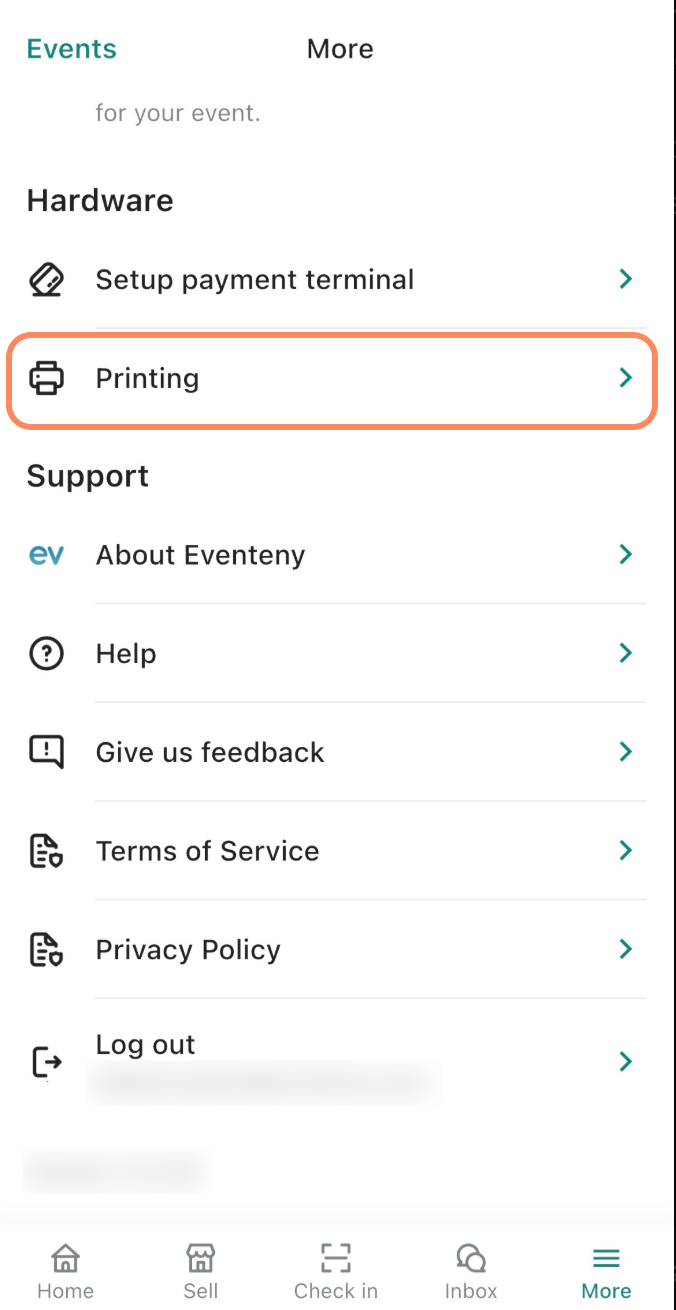
Task: Tap the log out arrow icon
Action: tap(46, 1061)
